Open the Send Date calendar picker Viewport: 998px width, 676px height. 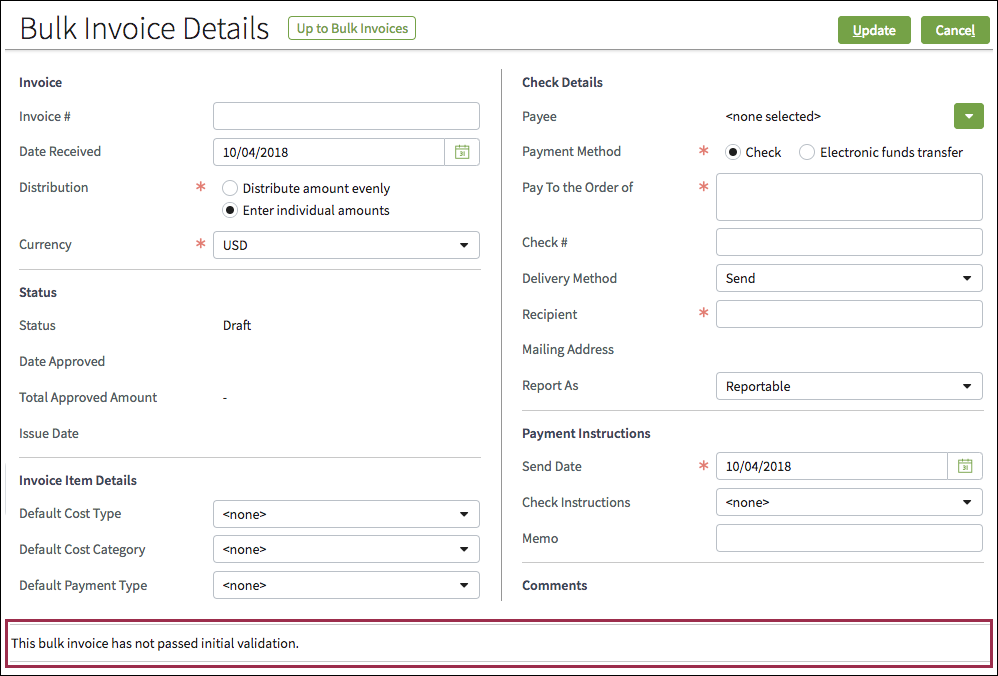[x=965, y=466]
